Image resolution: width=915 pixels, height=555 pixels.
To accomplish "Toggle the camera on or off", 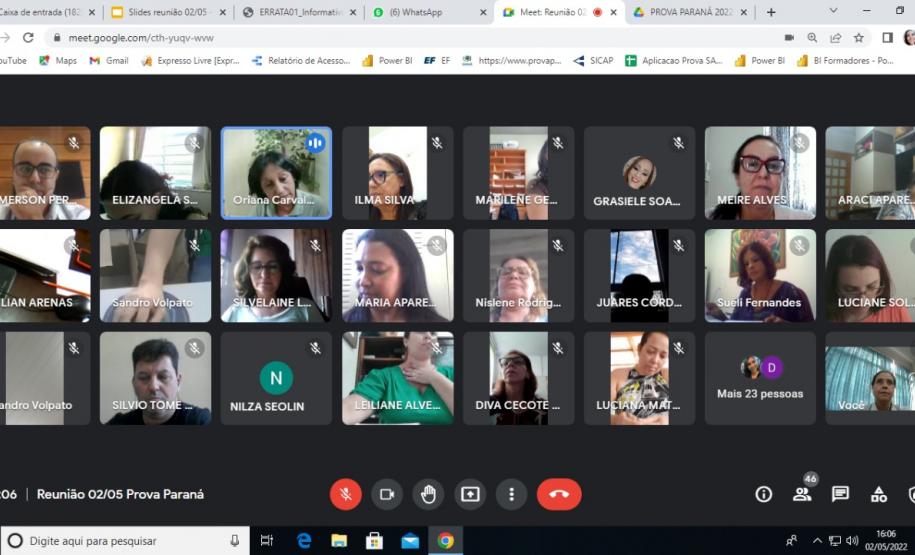I will pyautogui.click(x=387, y=494).
